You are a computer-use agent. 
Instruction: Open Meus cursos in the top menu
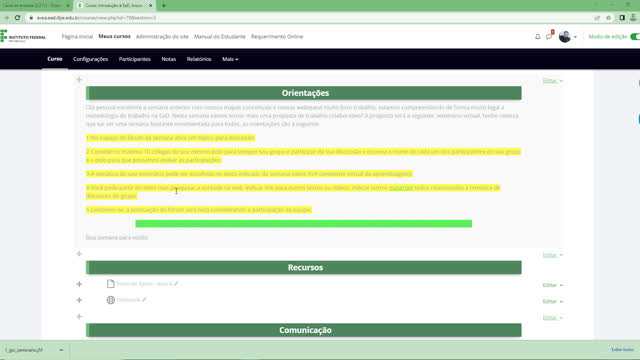pyautogui.click(x=114, y=36)
